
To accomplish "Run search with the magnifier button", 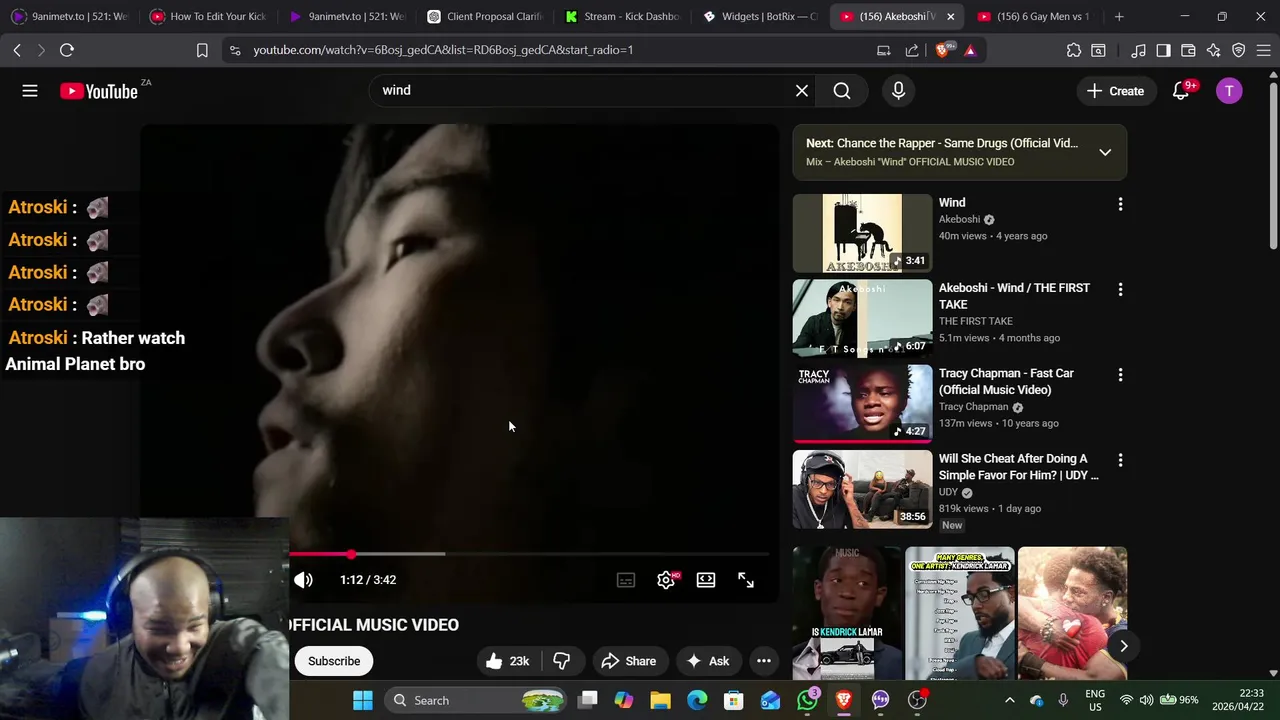I will 842,91.
